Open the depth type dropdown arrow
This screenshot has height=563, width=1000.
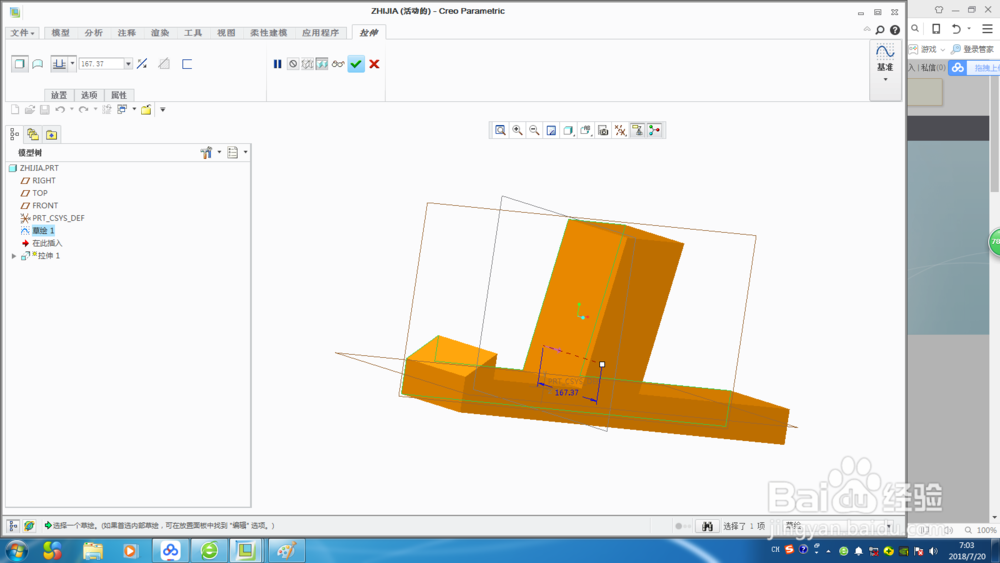tap(73, 63)
